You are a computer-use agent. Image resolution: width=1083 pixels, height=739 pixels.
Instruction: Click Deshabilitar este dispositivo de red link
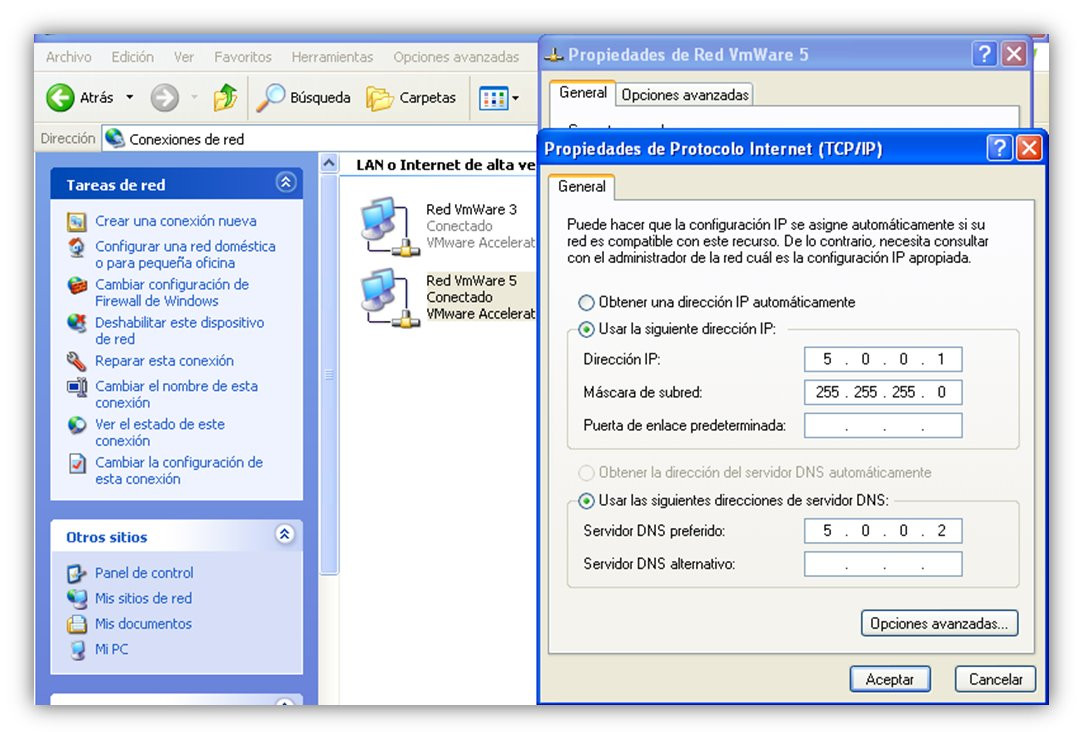pos(180,331)
